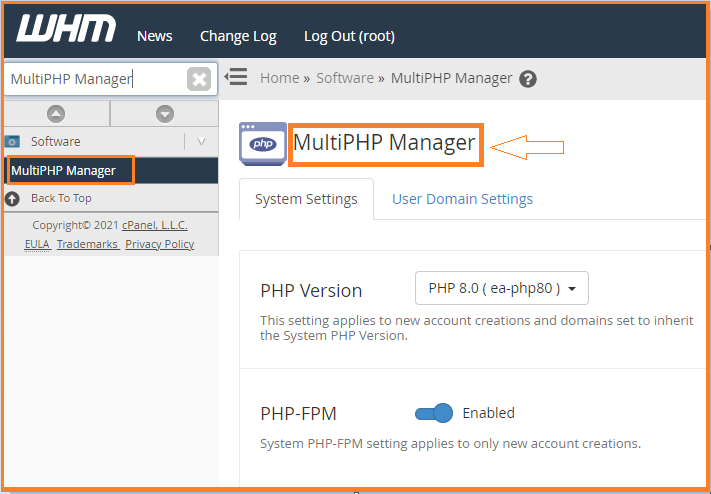Click the php MultiPHP Manager icon
Screen dimensions: 711x494
263,144
